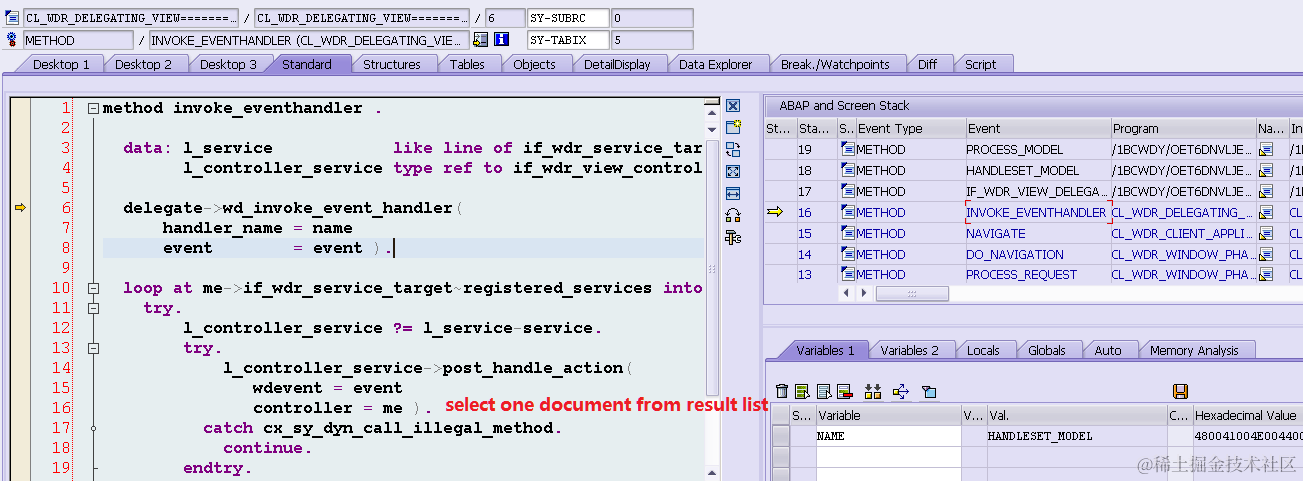Collapse the method invoke_eventhandler code block
Screen dimensions: 1303x481
(93, 108)
